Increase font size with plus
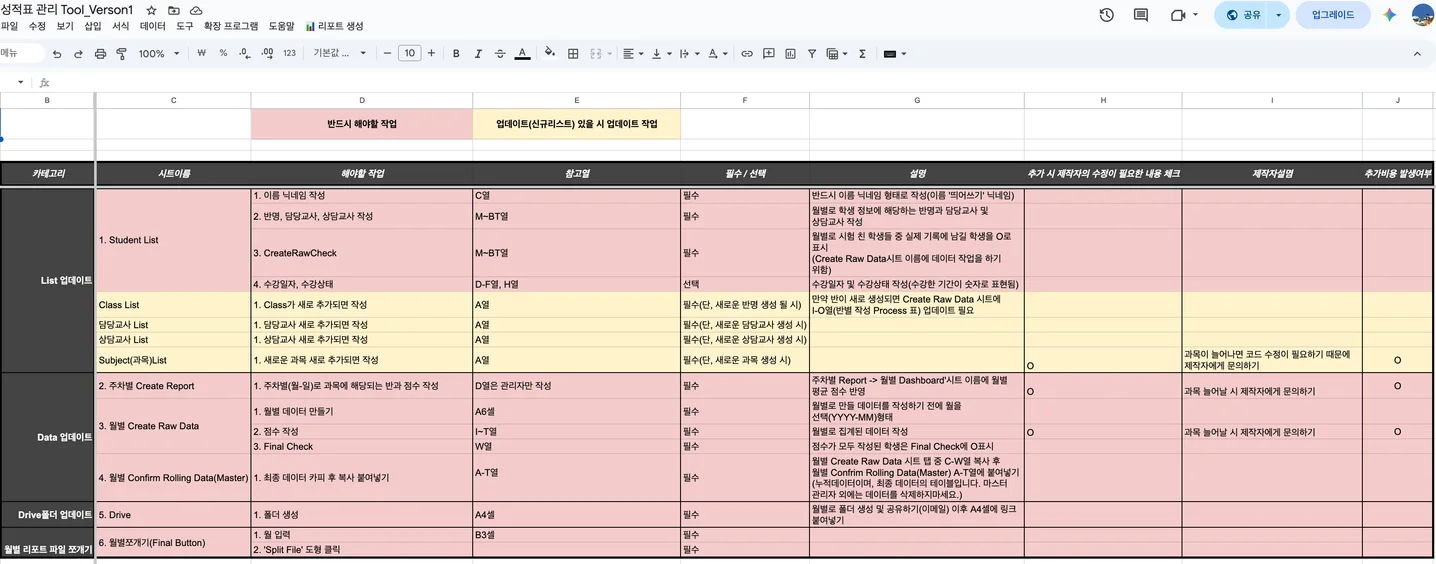 pyautogui.click(x=431, y=54)
